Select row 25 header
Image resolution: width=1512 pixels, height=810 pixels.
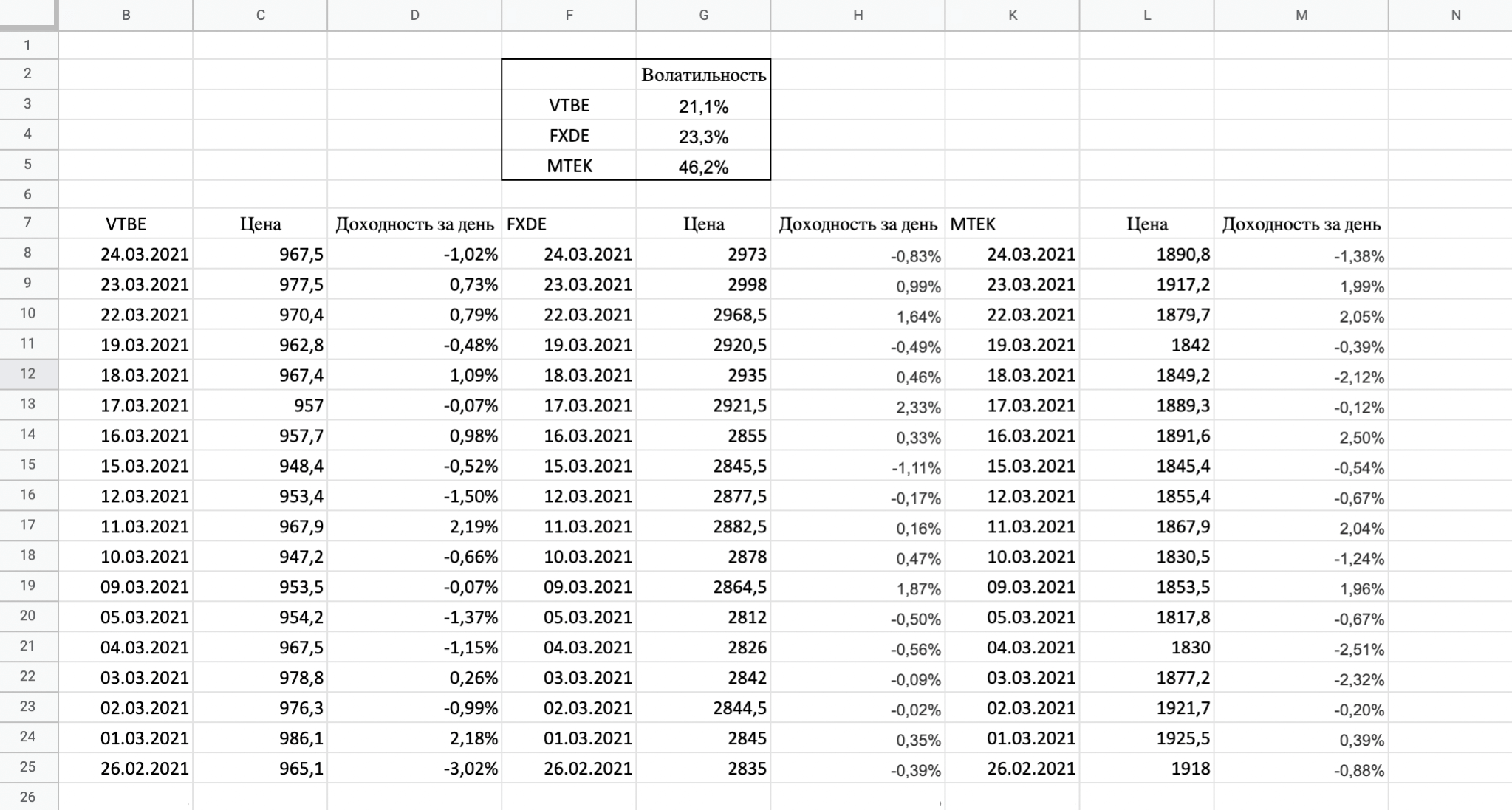coord(28,768)
